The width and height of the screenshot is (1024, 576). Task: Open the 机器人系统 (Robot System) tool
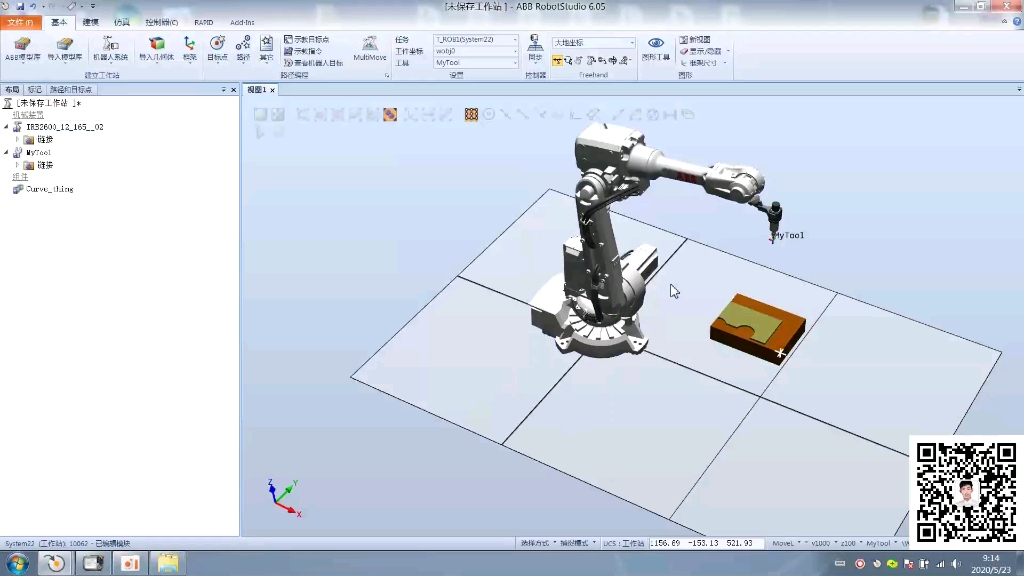click(x=110, y=50)
